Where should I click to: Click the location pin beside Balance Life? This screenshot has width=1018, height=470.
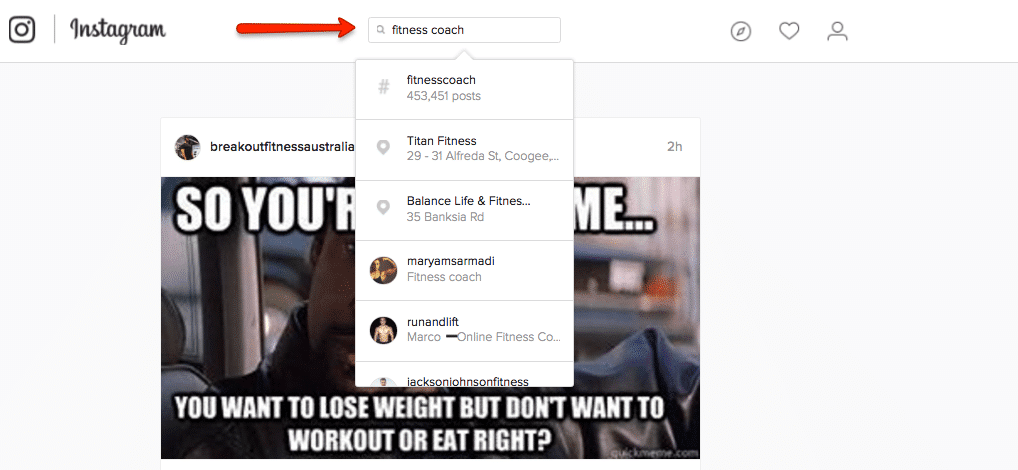[384, 208]
